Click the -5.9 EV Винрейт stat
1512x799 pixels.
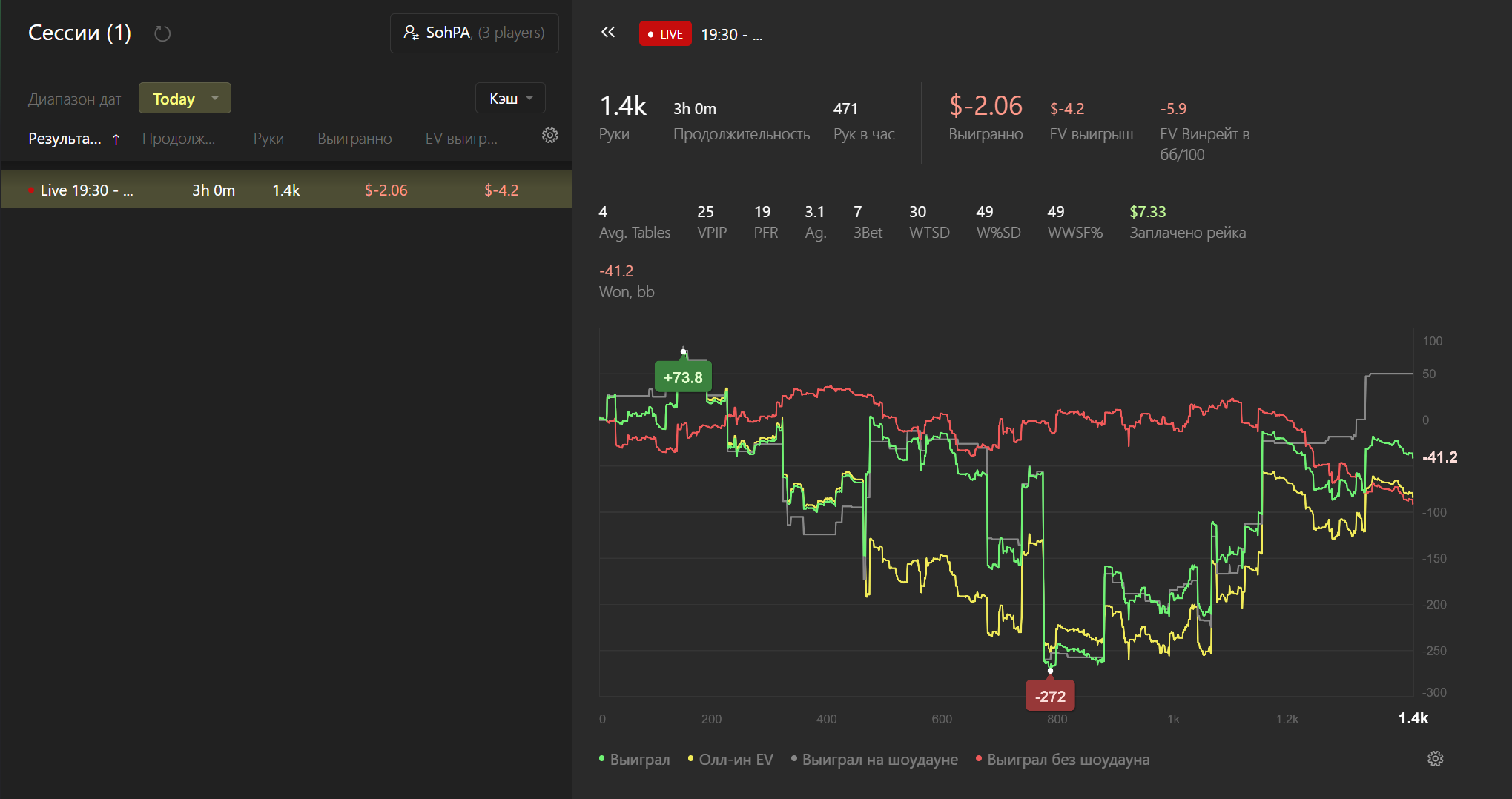(x=1205, y=131)
